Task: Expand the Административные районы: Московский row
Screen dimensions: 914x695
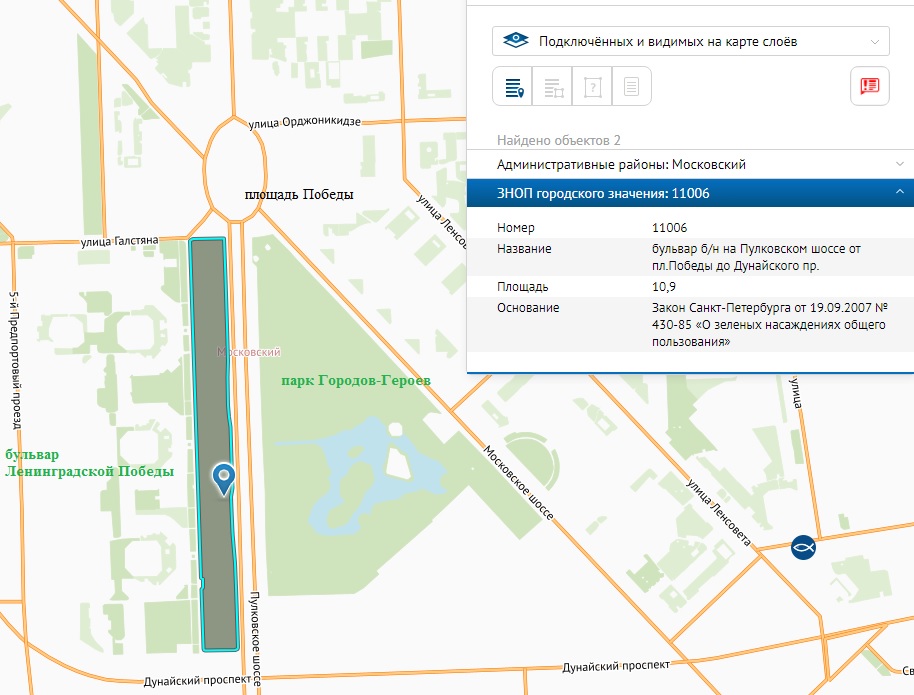Action: coord(690,164)
